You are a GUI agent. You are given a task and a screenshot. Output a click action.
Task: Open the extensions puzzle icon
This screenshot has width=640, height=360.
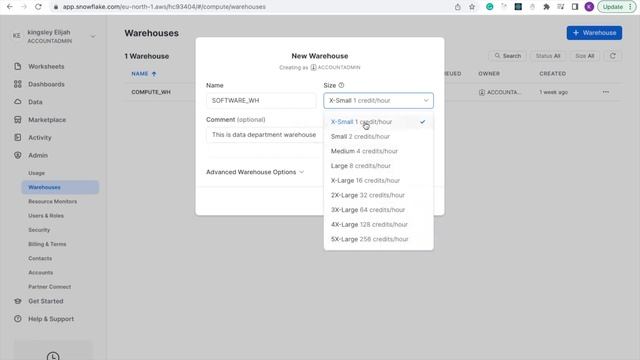546,7
